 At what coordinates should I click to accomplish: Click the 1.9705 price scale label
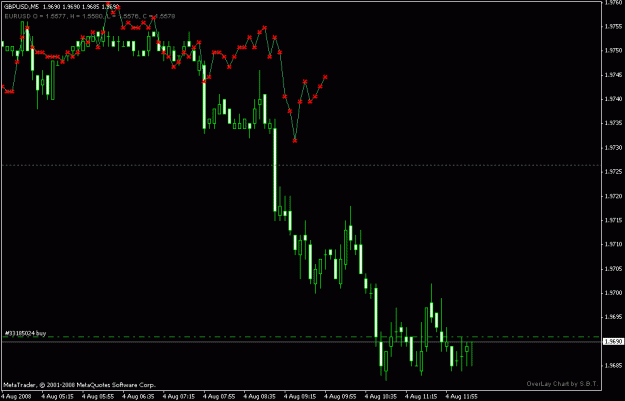(x=613, y=269)
